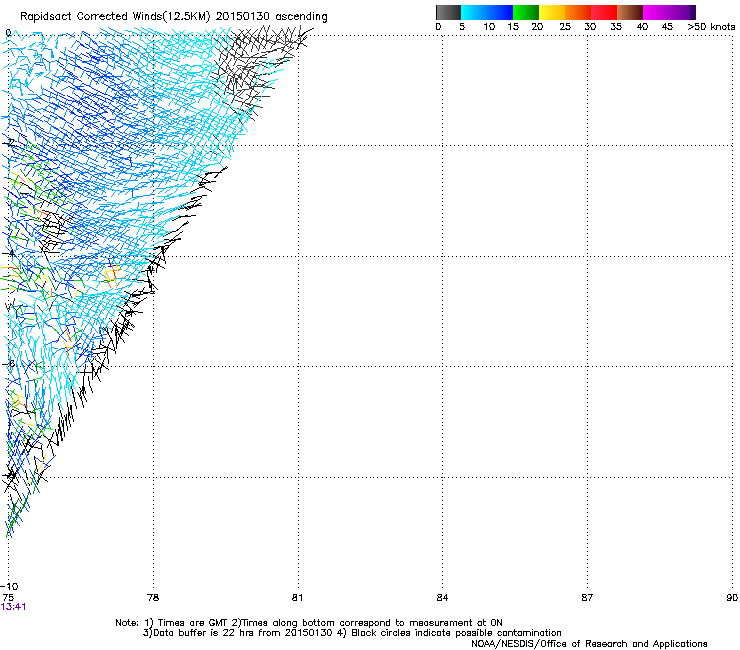Click the yellow 20-25 knots legend segment

click(x=552, y=12)
